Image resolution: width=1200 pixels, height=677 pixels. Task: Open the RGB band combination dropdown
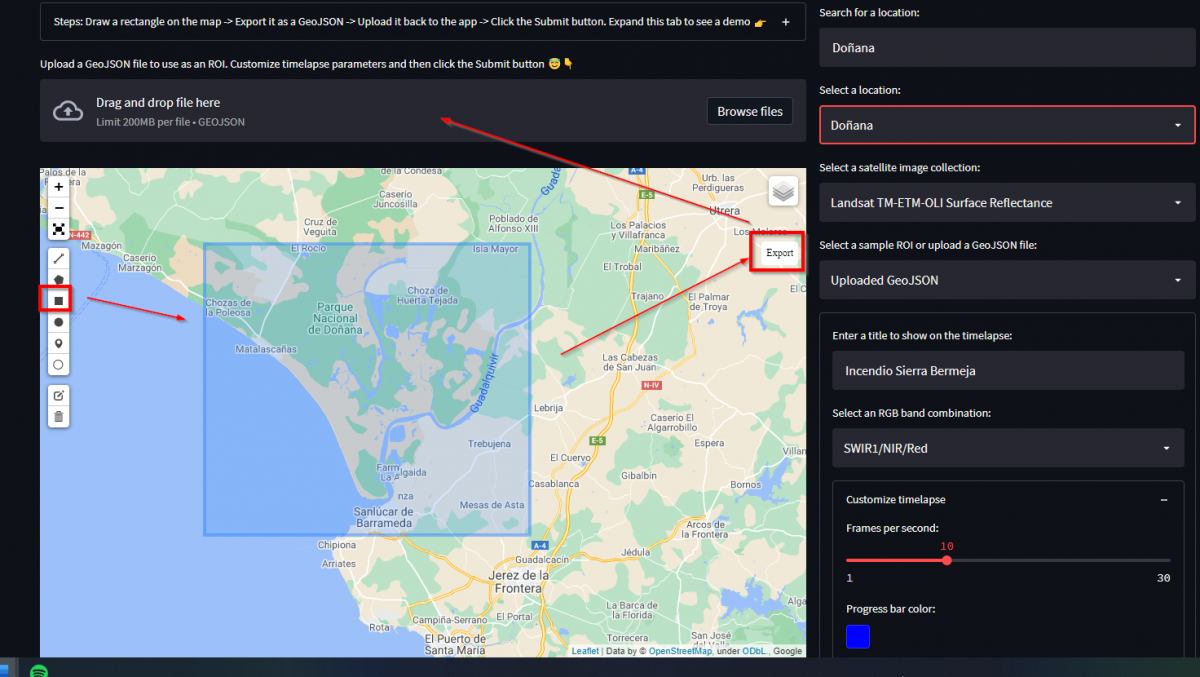point(1007,448)
